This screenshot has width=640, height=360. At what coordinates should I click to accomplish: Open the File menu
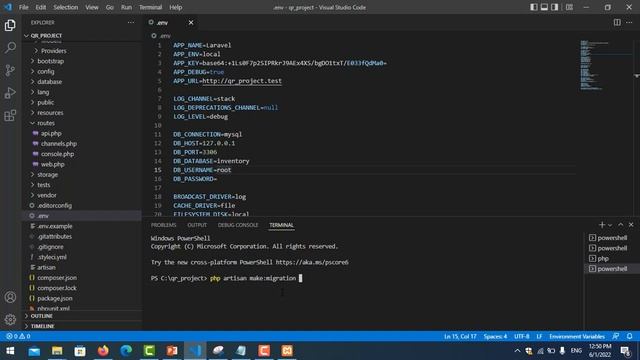tap(24, 7)
